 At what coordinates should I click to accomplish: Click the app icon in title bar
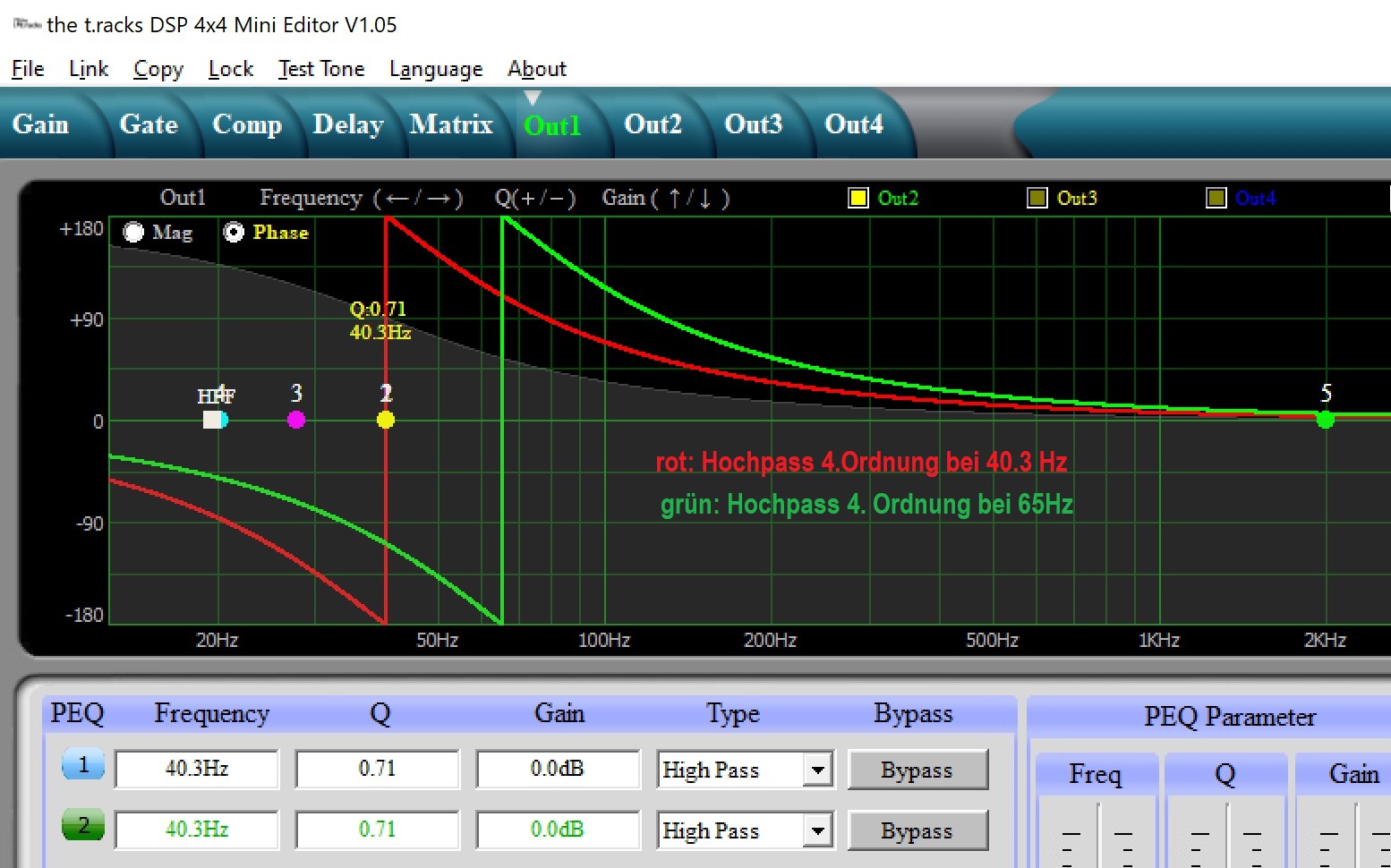click(27, 24)
